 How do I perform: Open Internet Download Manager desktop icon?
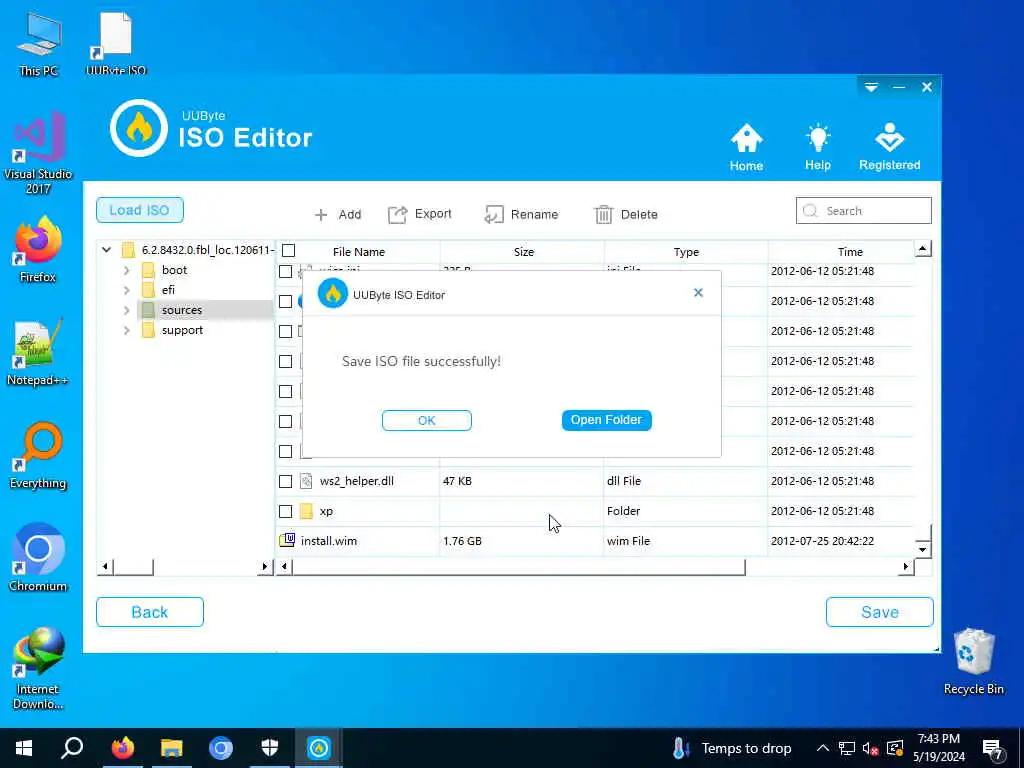coord(38,668)
